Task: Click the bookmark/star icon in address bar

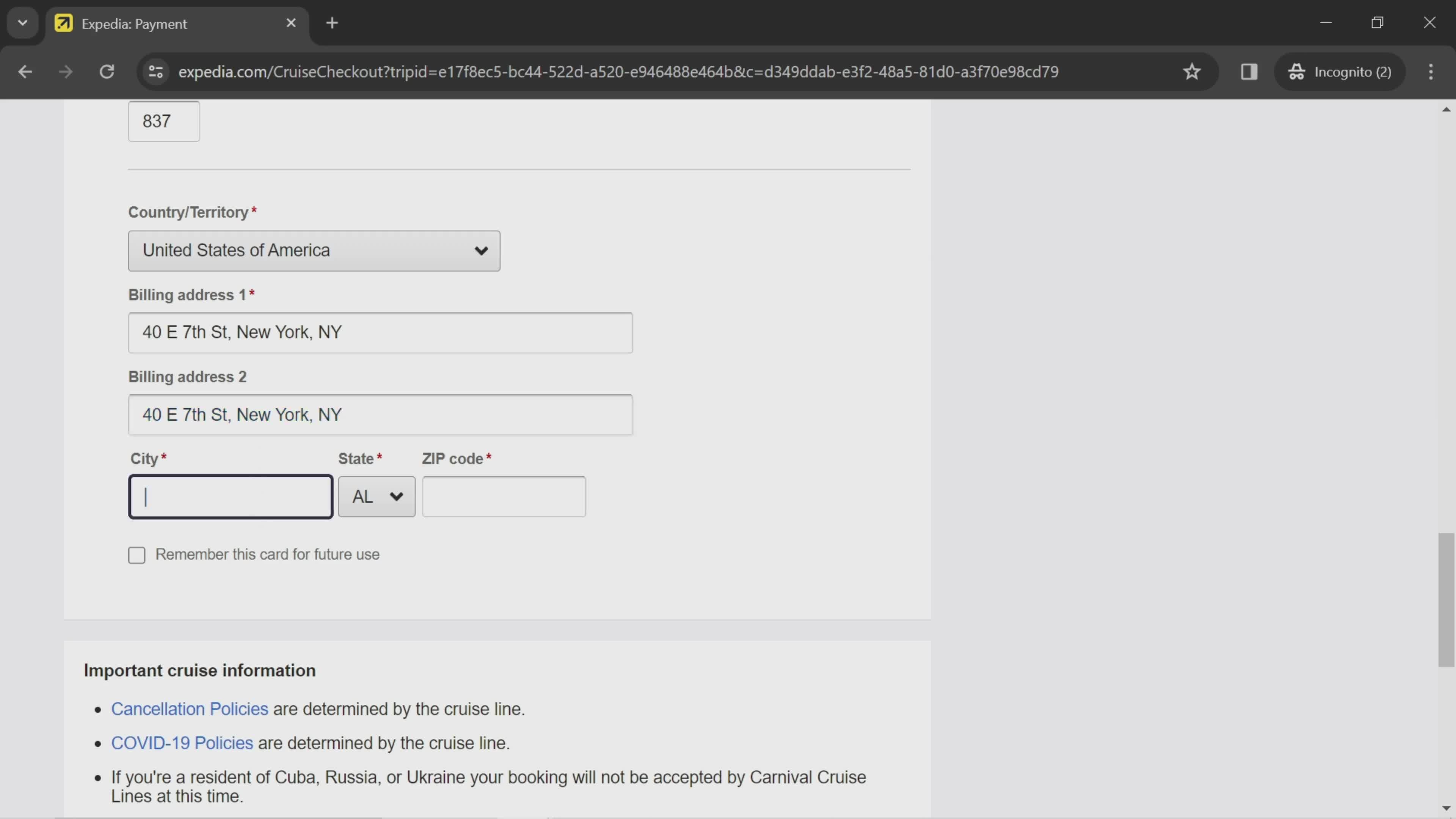Action: point(1193,71)
